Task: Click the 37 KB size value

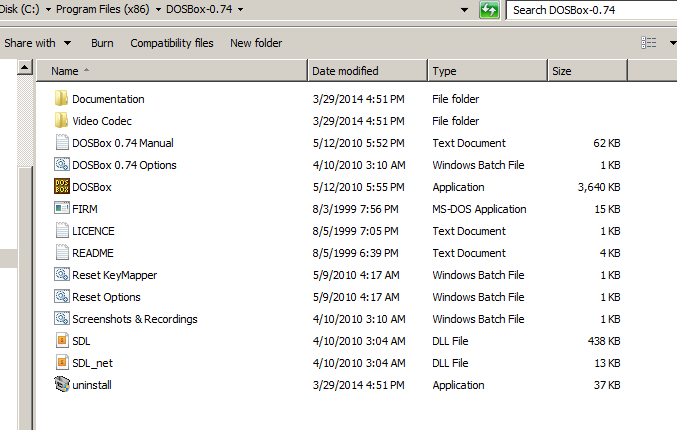Action: pyautogui.click(x=607, y=385)
